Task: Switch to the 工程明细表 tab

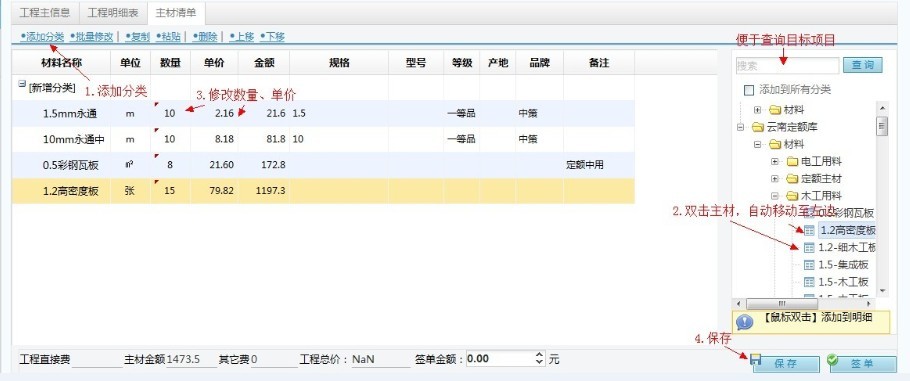Action: (113, 12)
